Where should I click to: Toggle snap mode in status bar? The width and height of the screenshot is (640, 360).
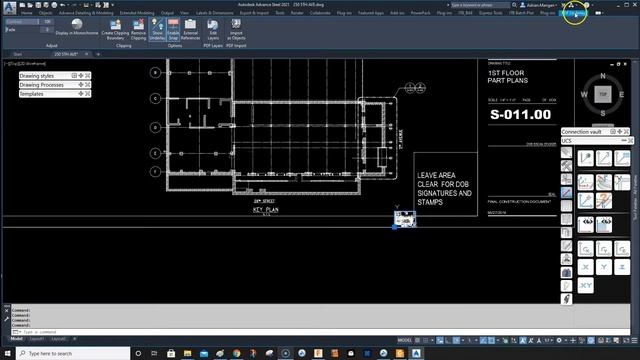(426, 340)
